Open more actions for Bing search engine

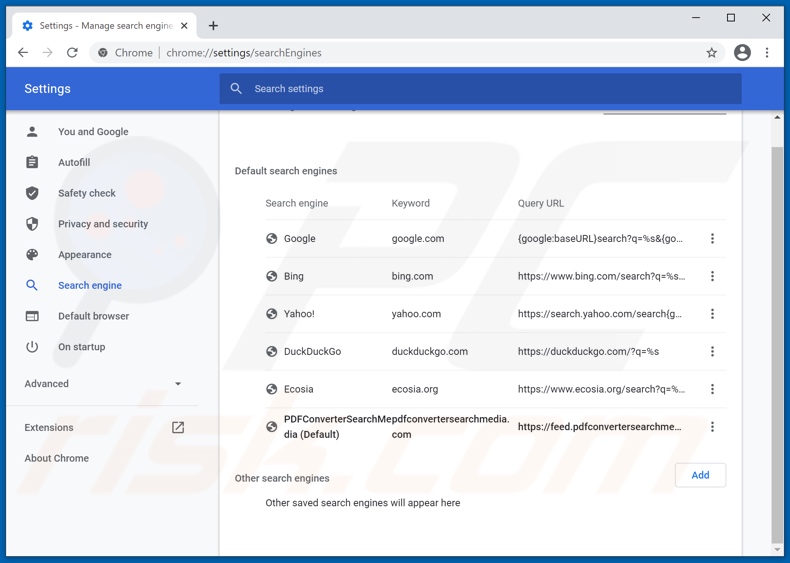(x=712, y=276)
